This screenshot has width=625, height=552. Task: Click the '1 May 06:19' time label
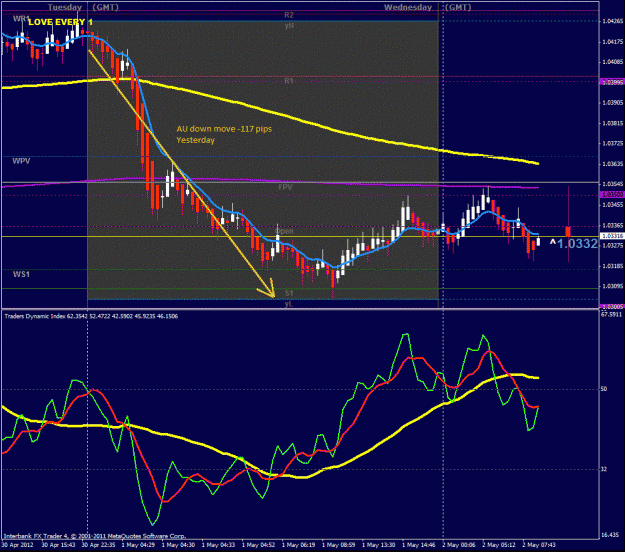tap(299, 545)
